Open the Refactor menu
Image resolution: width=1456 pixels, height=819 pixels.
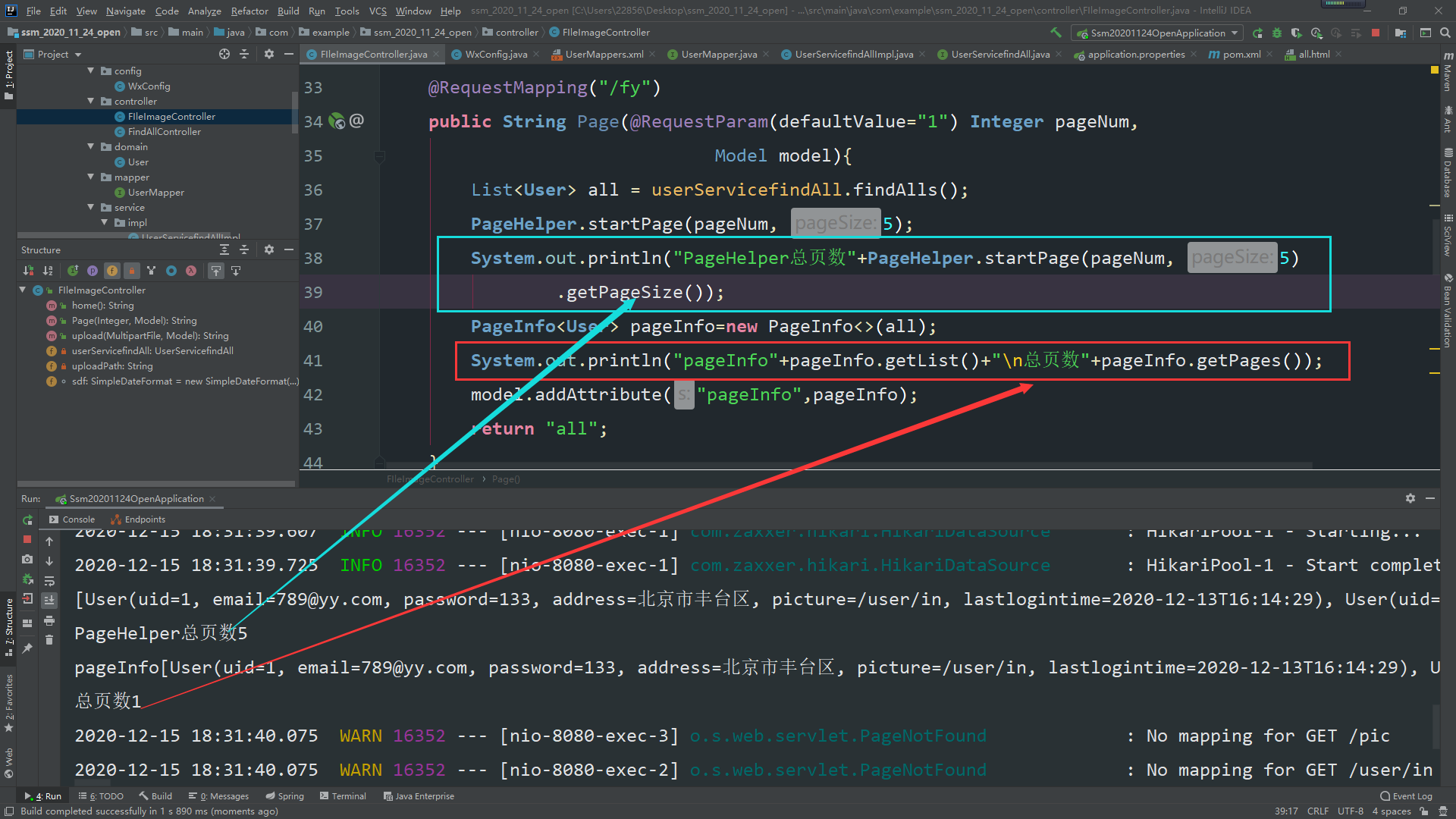pos(249,11)
